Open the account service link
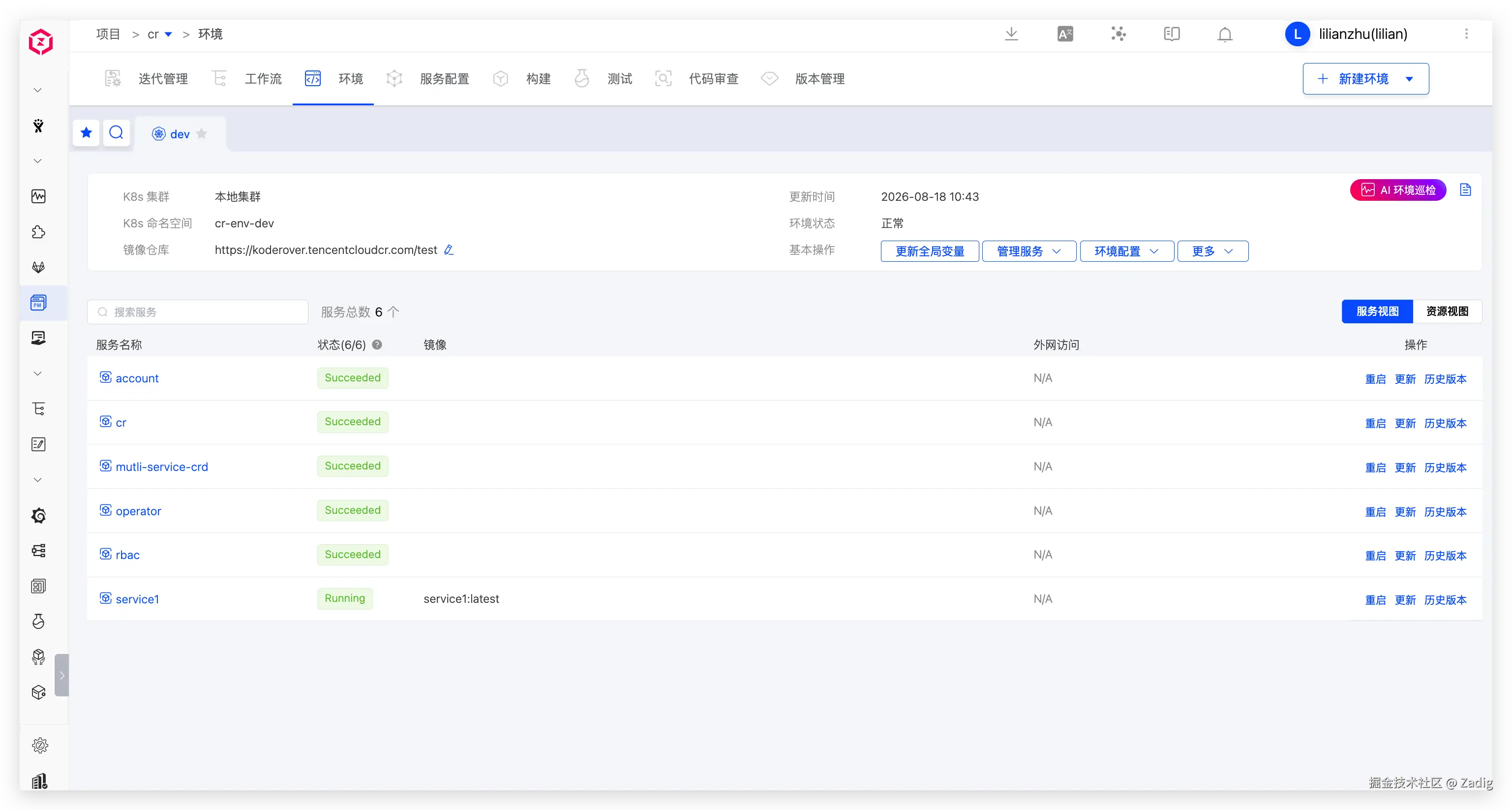Viewport: 1512px width, 810px height. click(x=137, y=378)
